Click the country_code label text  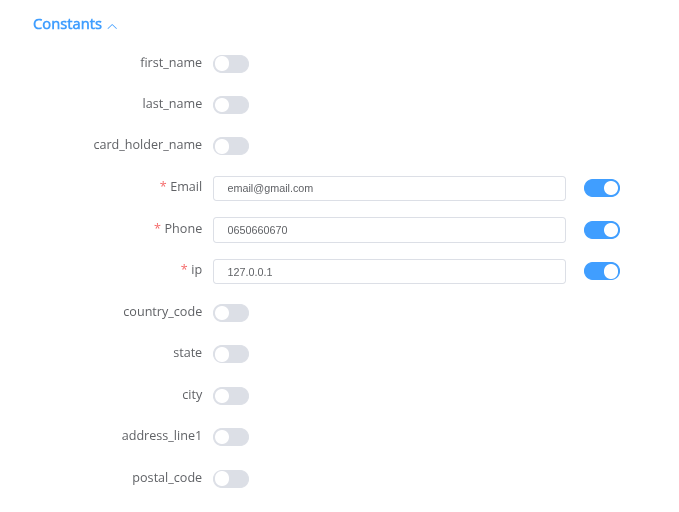click(x=162, y=312)
